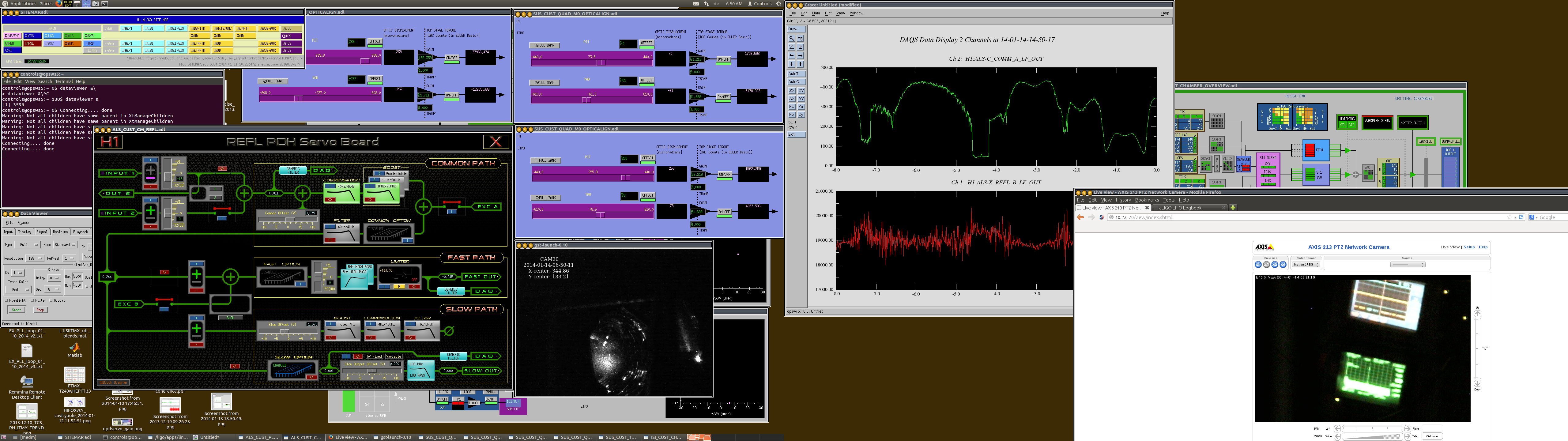Click the AY tool button in Grace
1568x441 pixels.
coord(801,99)
